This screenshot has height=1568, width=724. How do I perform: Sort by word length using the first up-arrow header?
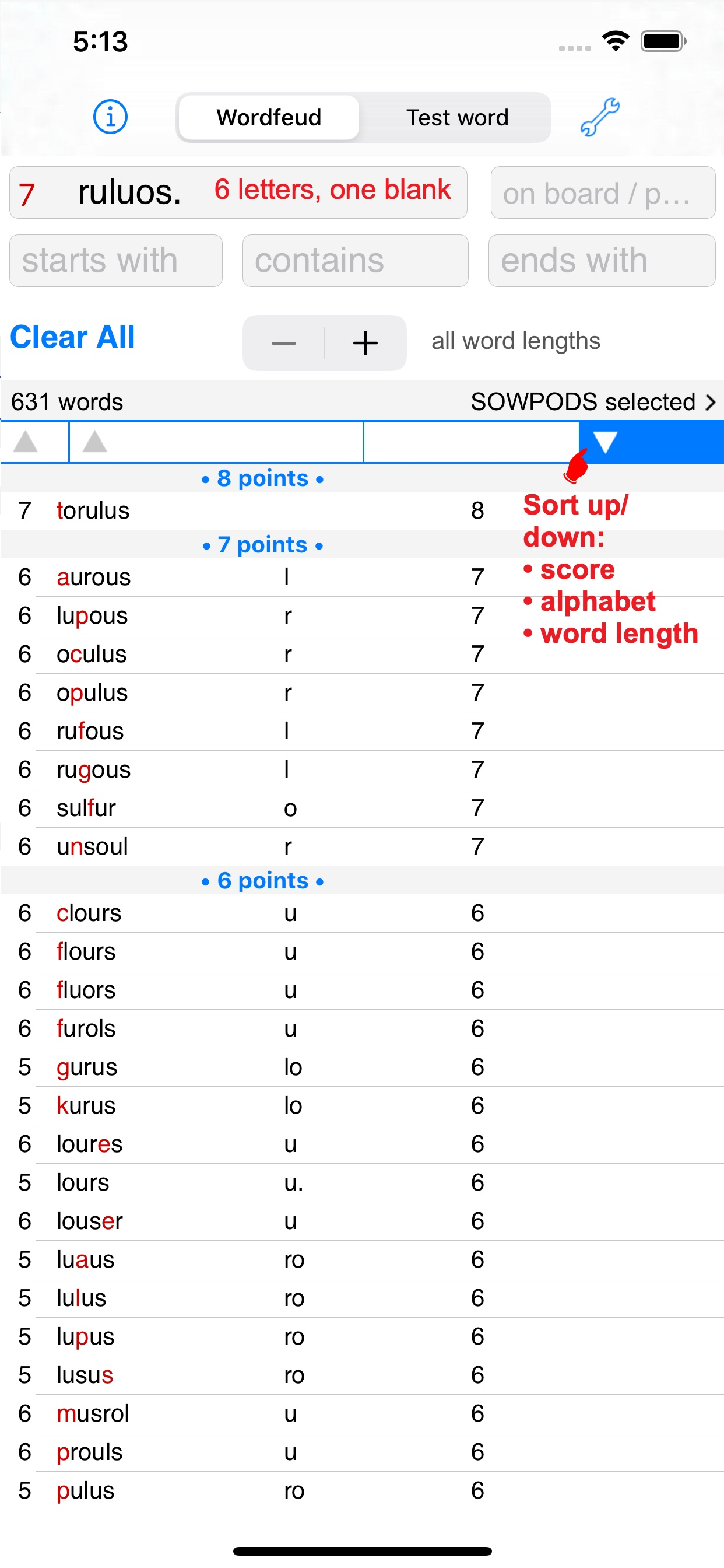point(26,442)
